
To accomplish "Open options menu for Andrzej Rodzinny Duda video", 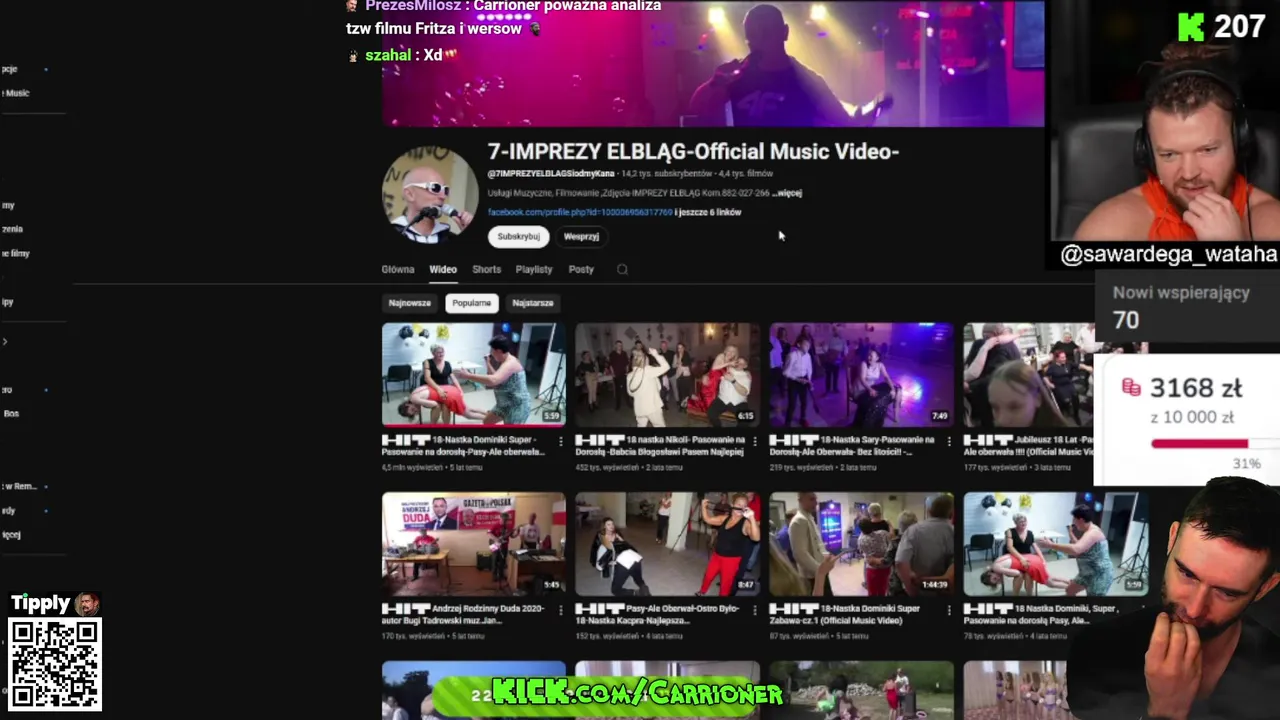I will (x=560, y=610).
